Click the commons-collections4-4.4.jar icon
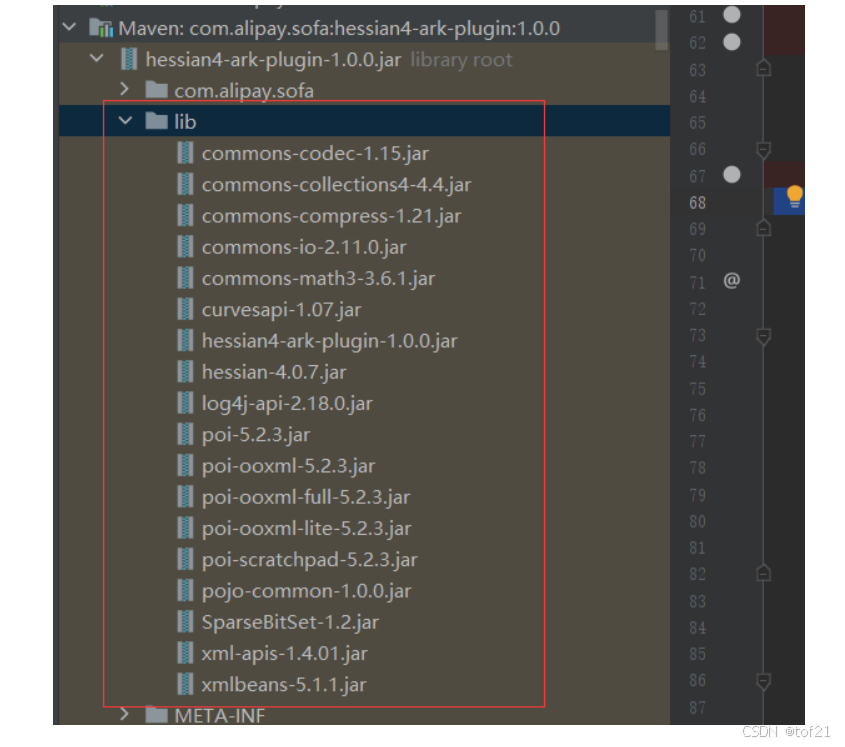Screen dimensions: 845x747 pyautogui.click(x=185, y=184)
